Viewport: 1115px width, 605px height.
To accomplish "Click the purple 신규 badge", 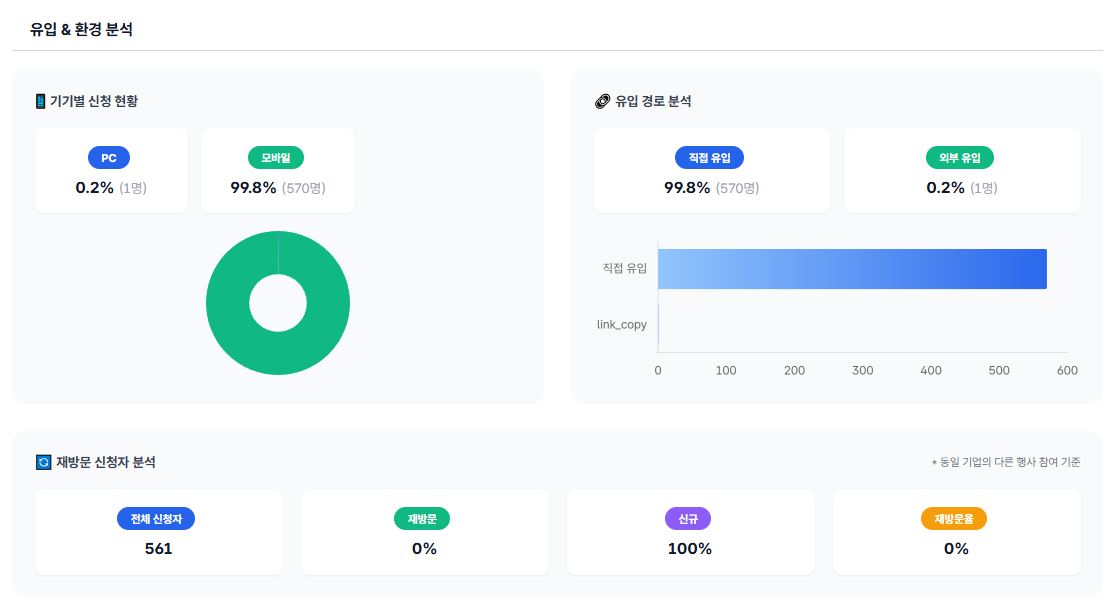I will coord(688,519).
